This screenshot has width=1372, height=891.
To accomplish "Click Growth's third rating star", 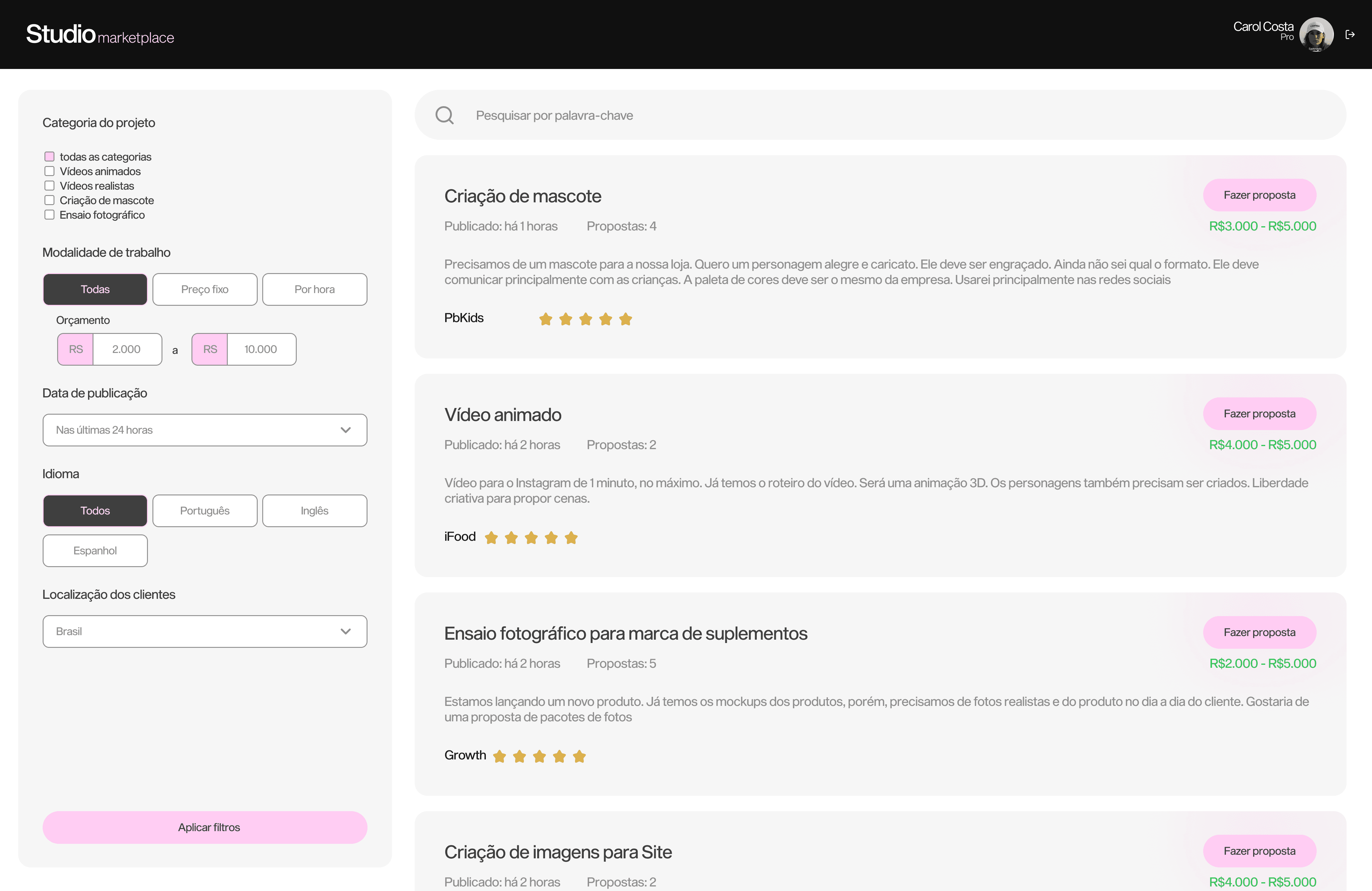I will pyautogui.click(x=539, y=756).
